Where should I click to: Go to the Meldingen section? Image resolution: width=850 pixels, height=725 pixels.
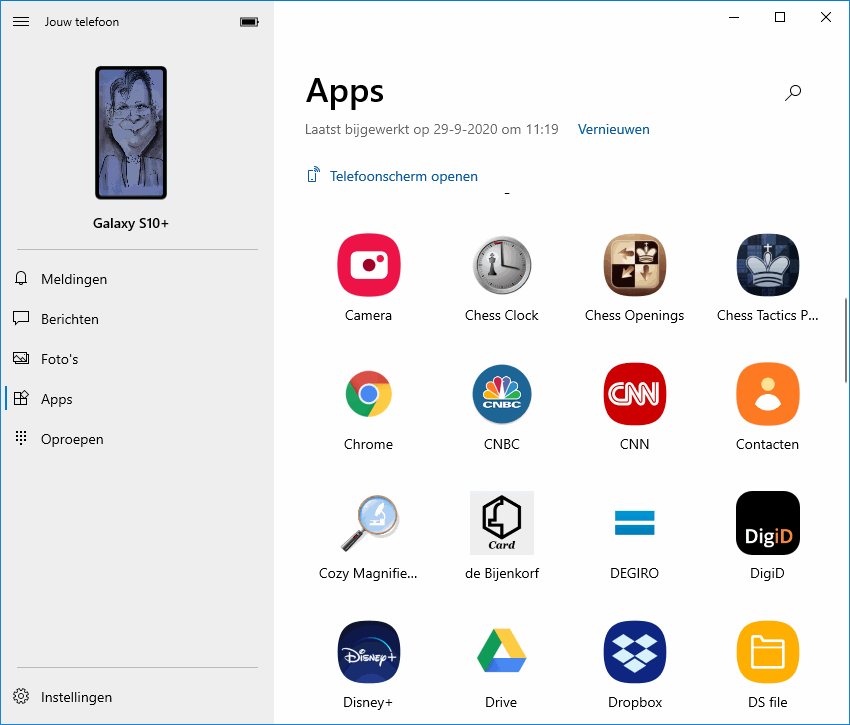[x=137, y=279]
